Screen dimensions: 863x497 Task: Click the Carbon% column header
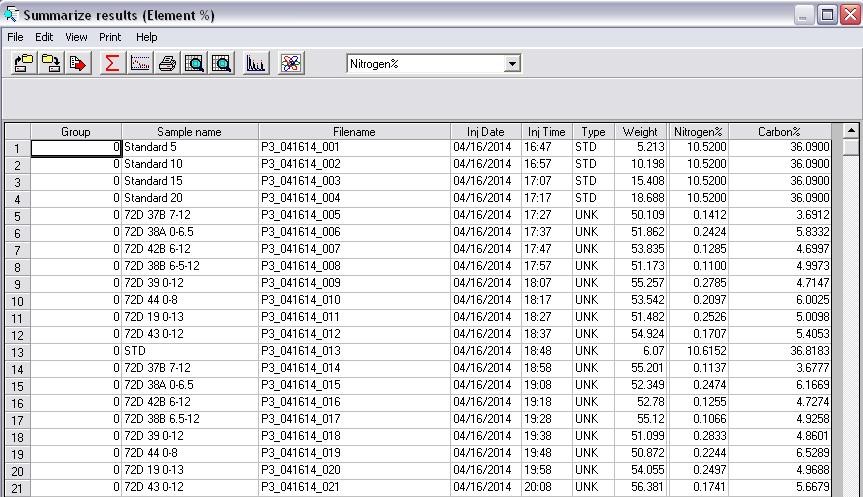tap(779, 131)
